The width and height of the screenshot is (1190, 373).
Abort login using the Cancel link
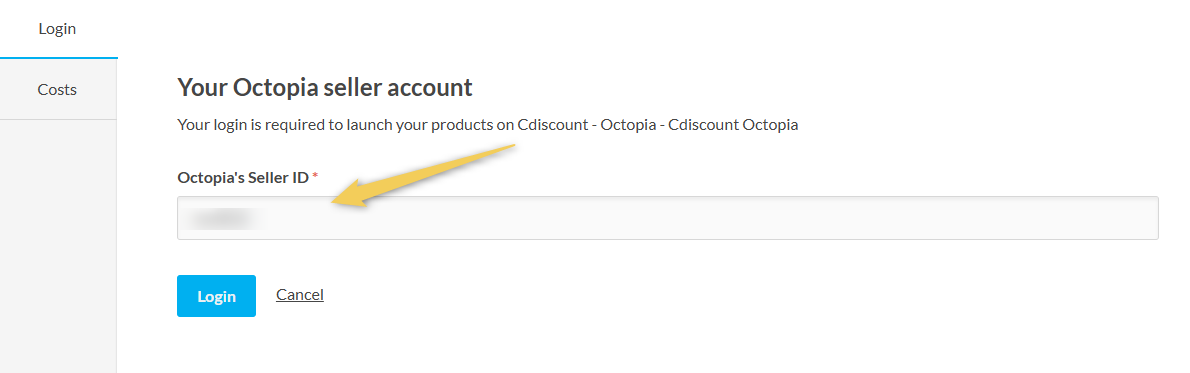[300, 294]
